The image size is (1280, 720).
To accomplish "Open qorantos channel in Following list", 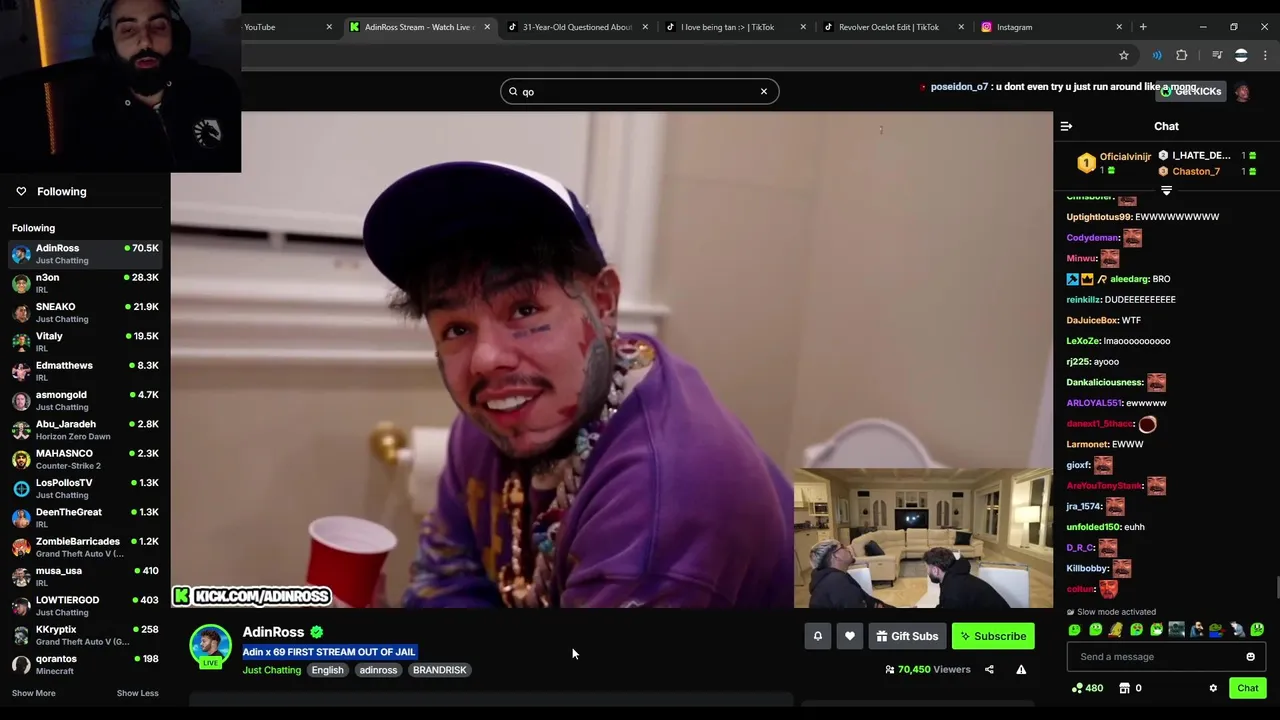I will (x=85, y=664).
